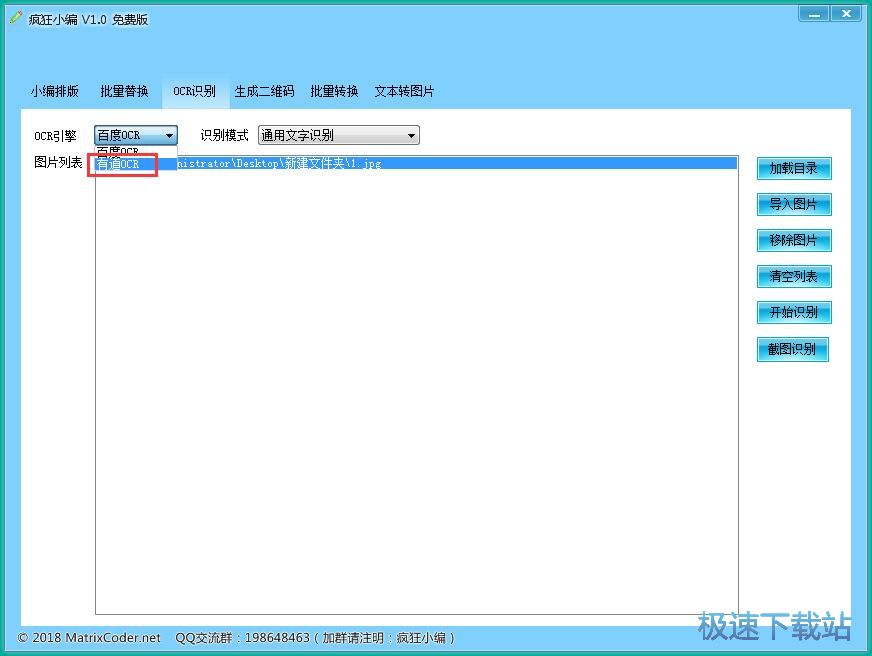Choose 百度OCR option in the open list
Screen dimensions: 872x656
[136, 151]
